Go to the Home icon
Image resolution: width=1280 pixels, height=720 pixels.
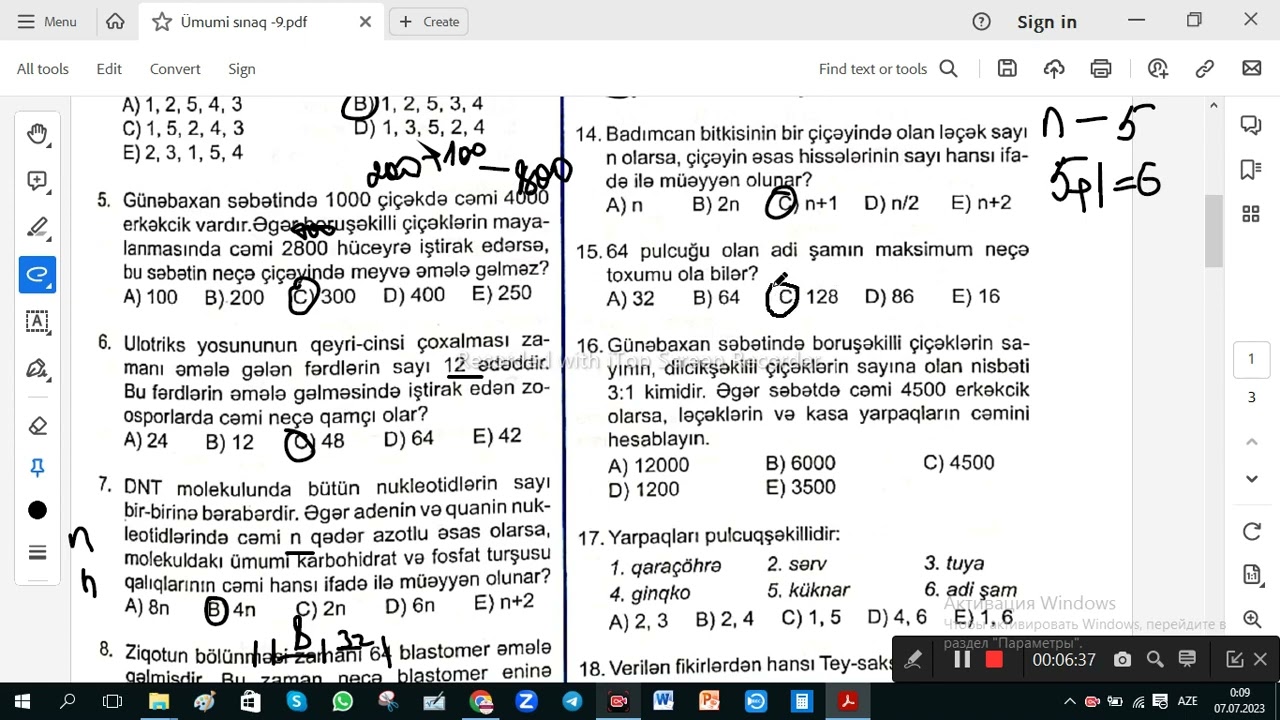(x=115, y=21)
